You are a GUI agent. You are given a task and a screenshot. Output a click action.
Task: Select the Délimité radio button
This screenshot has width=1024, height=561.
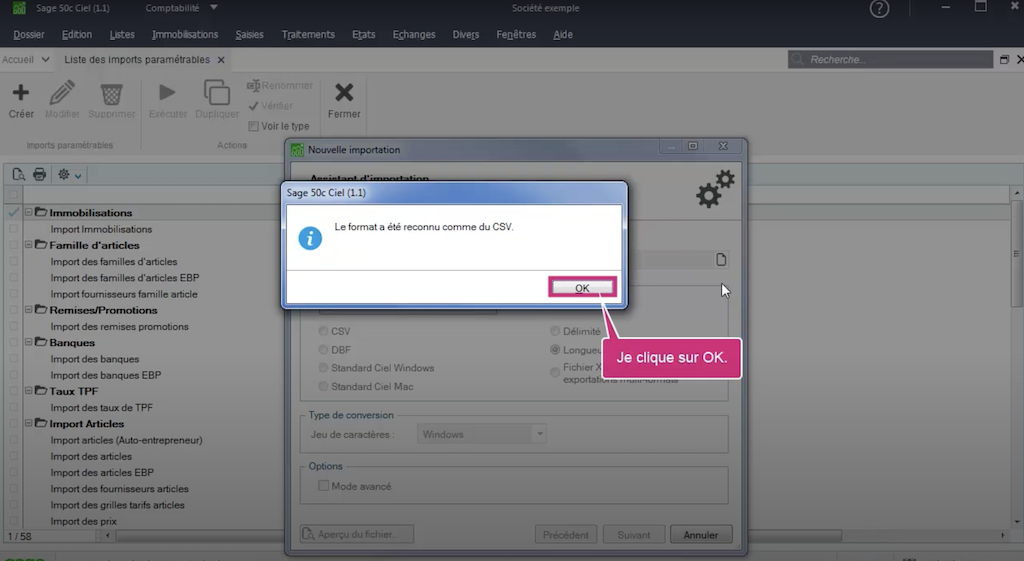tap(555, 331)
